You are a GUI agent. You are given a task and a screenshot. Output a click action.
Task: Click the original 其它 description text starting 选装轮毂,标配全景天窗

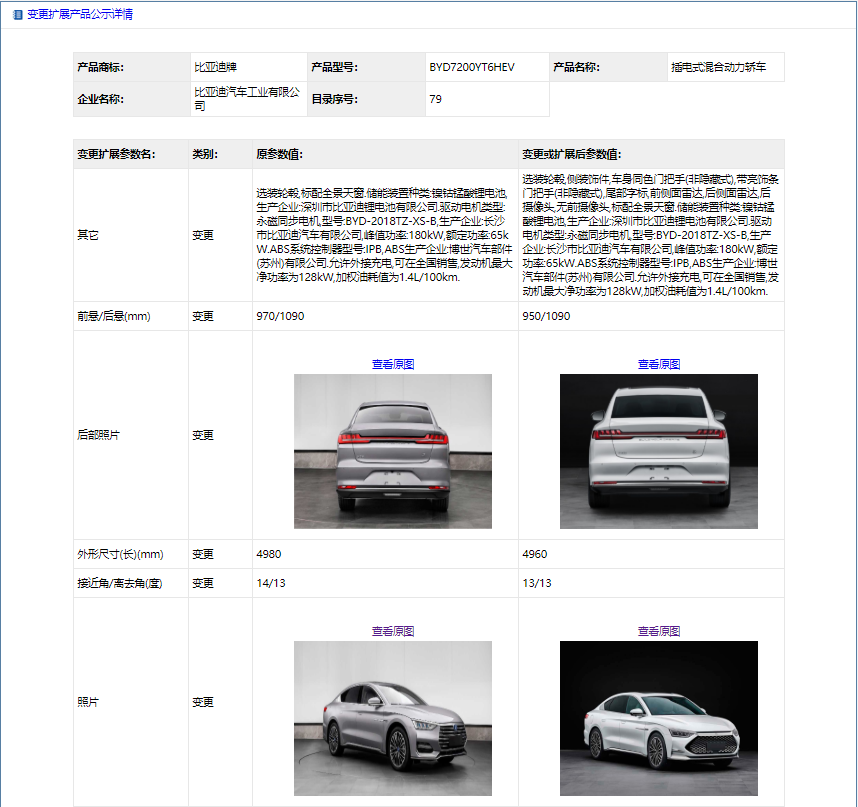385,235
